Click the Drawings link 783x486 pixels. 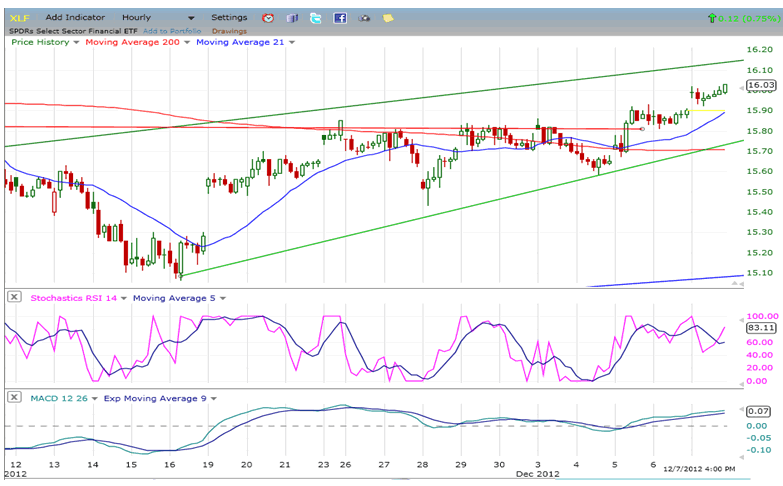[x=229, y=30]
